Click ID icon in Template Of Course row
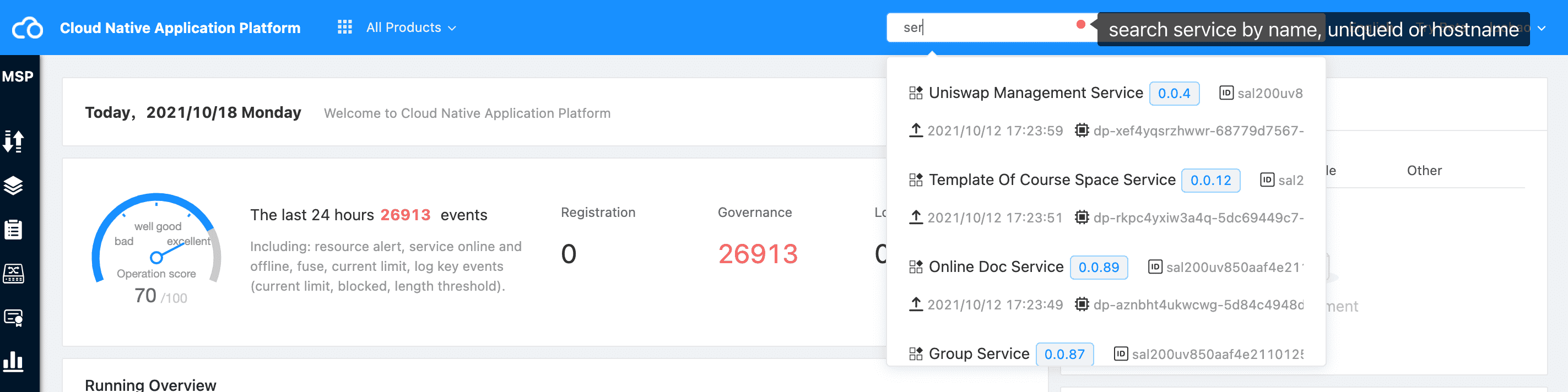 tap(1267, 179)
